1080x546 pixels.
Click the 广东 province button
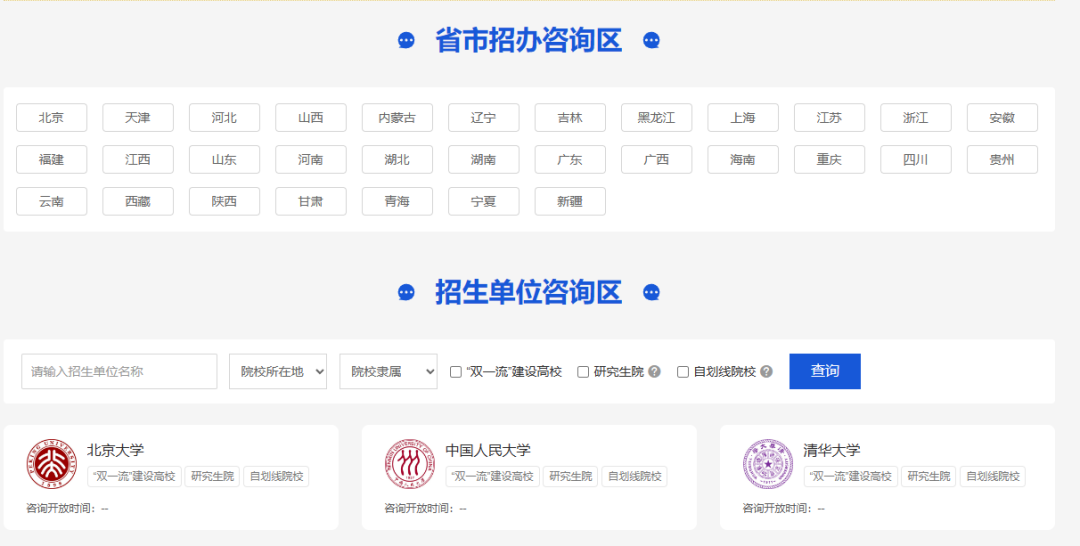[569, 160]
